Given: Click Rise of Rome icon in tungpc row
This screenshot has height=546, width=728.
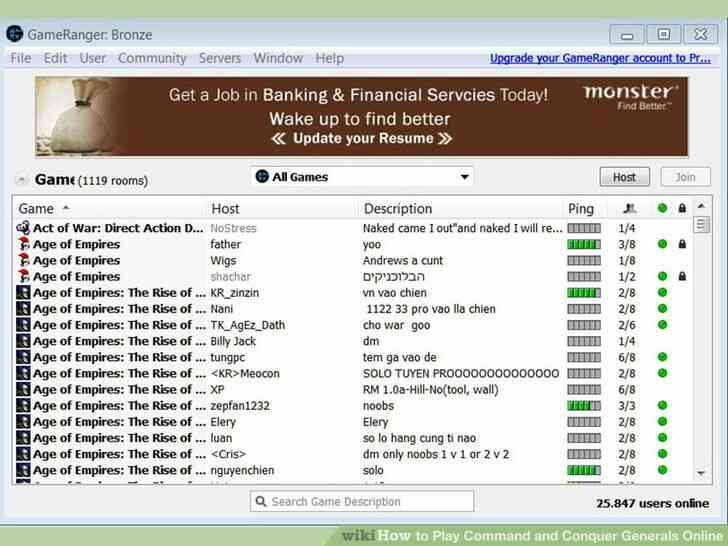Looking at the screenshot, I should (x=23, y=358).
